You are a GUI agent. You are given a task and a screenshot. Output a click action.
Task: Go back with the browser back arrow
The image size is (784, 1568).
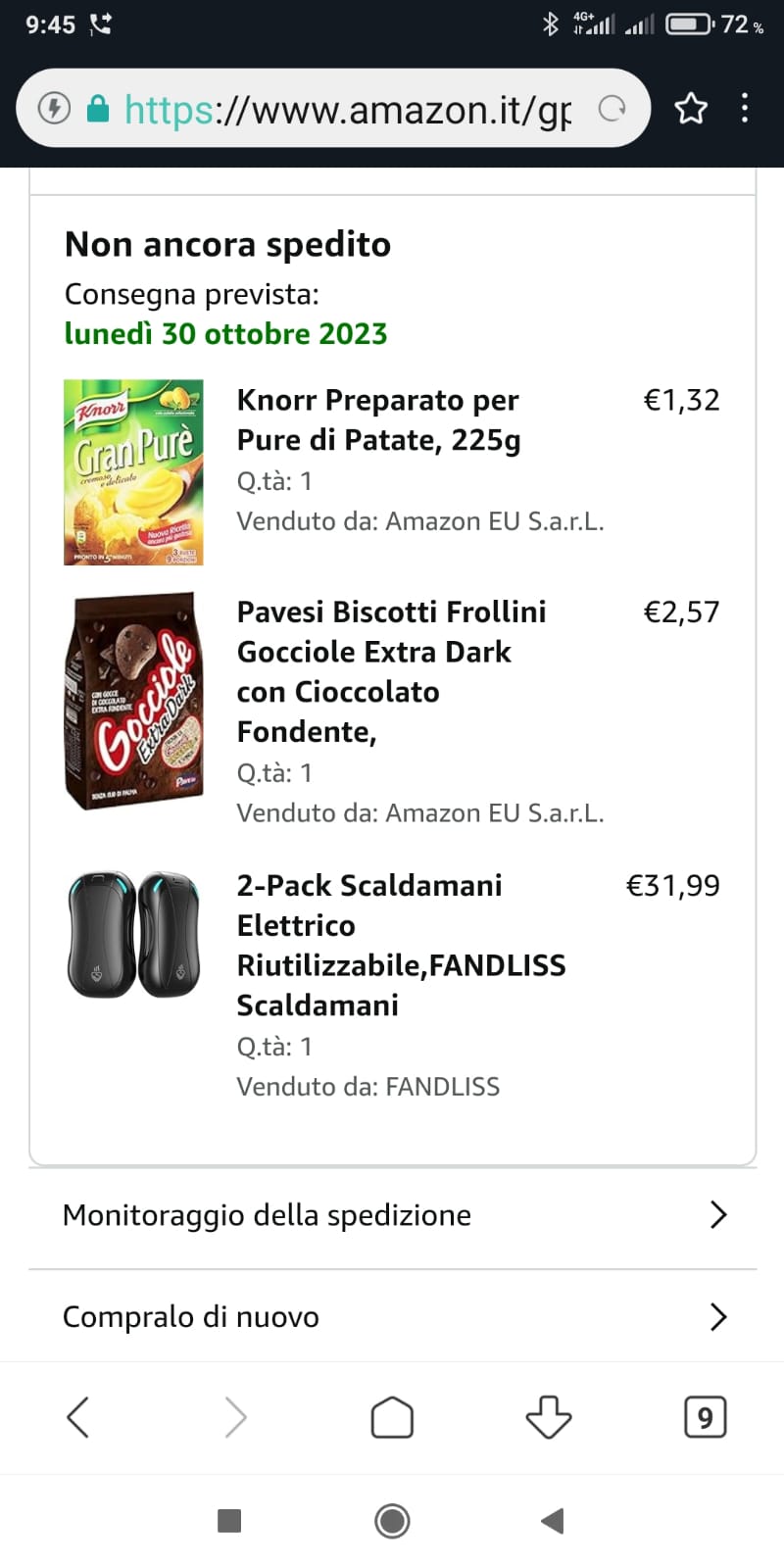78,1417
